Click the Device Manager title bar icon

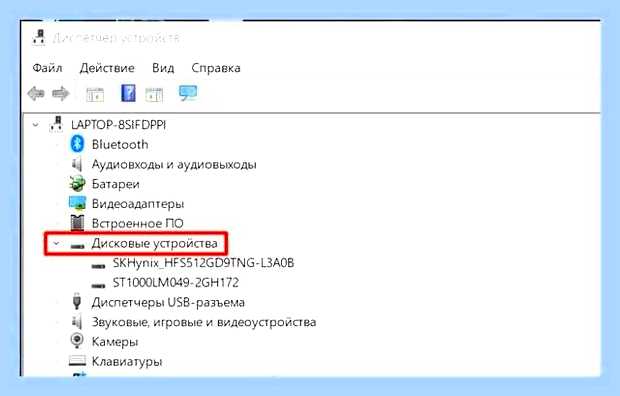pyautogui.click(x=39, y=37)
